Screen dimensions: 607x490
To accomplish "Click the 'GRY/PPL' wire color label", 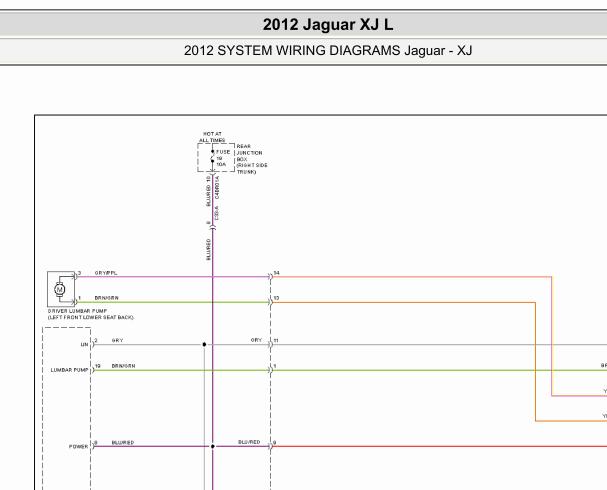I will 106,273.
